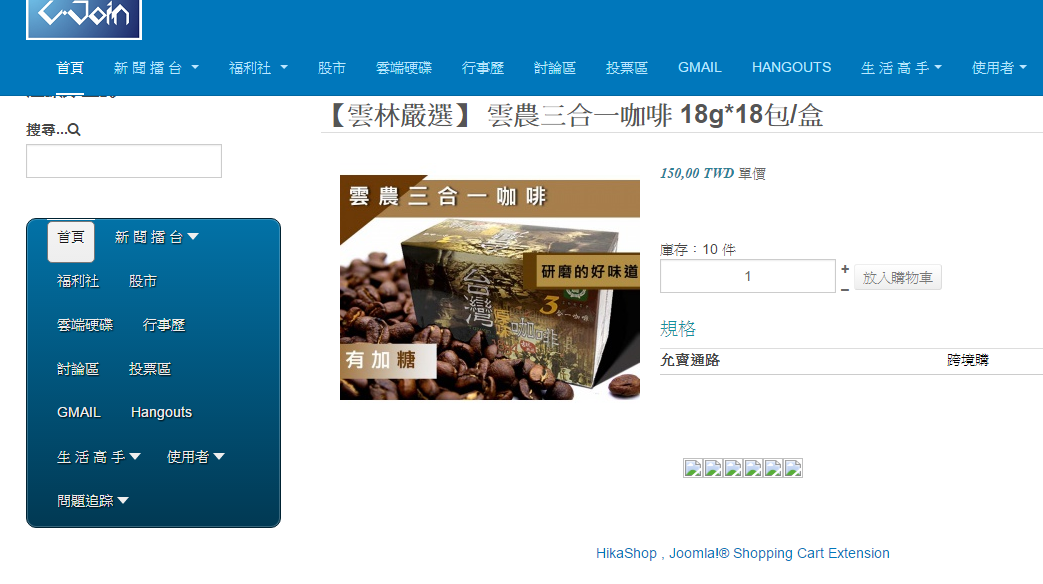Expand 新聞播台 dropdown in the top navigation
This screenshot has height=584, width=1043.
click(156, 68)
